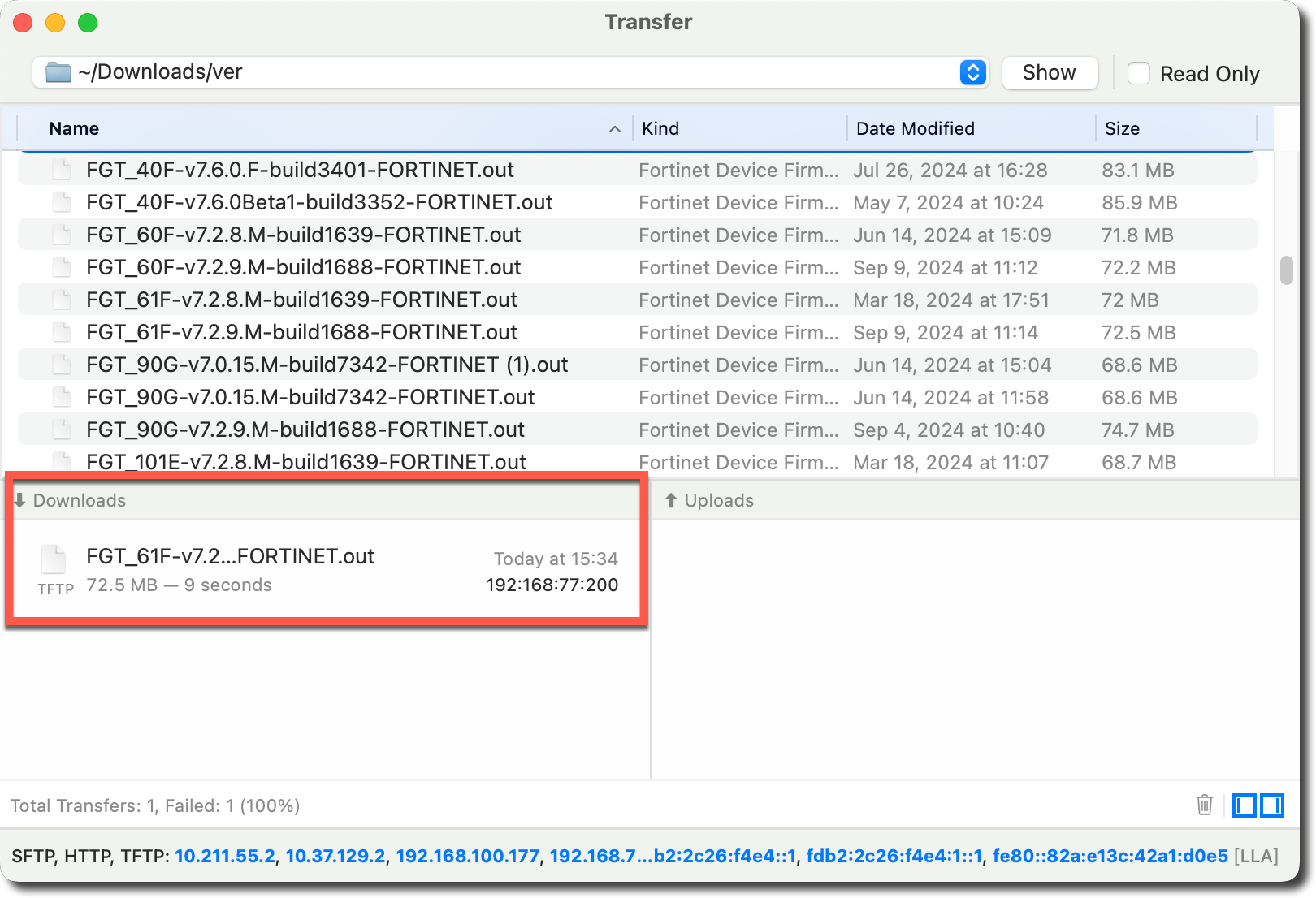Click file icon of FGT_40F-v7.6.0.F-build3401 row

pyautogui.click(x=62, y=170)
